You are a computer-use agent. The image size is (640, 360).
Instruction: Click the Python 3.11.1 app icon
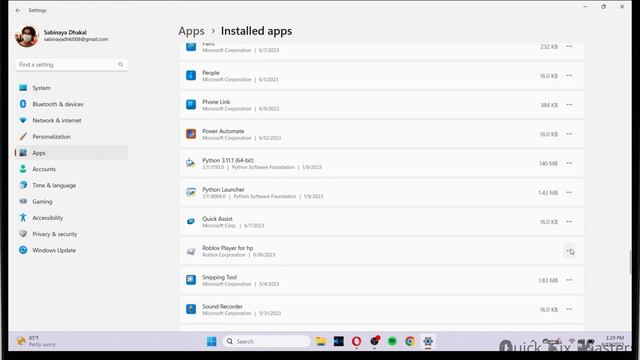191,163
